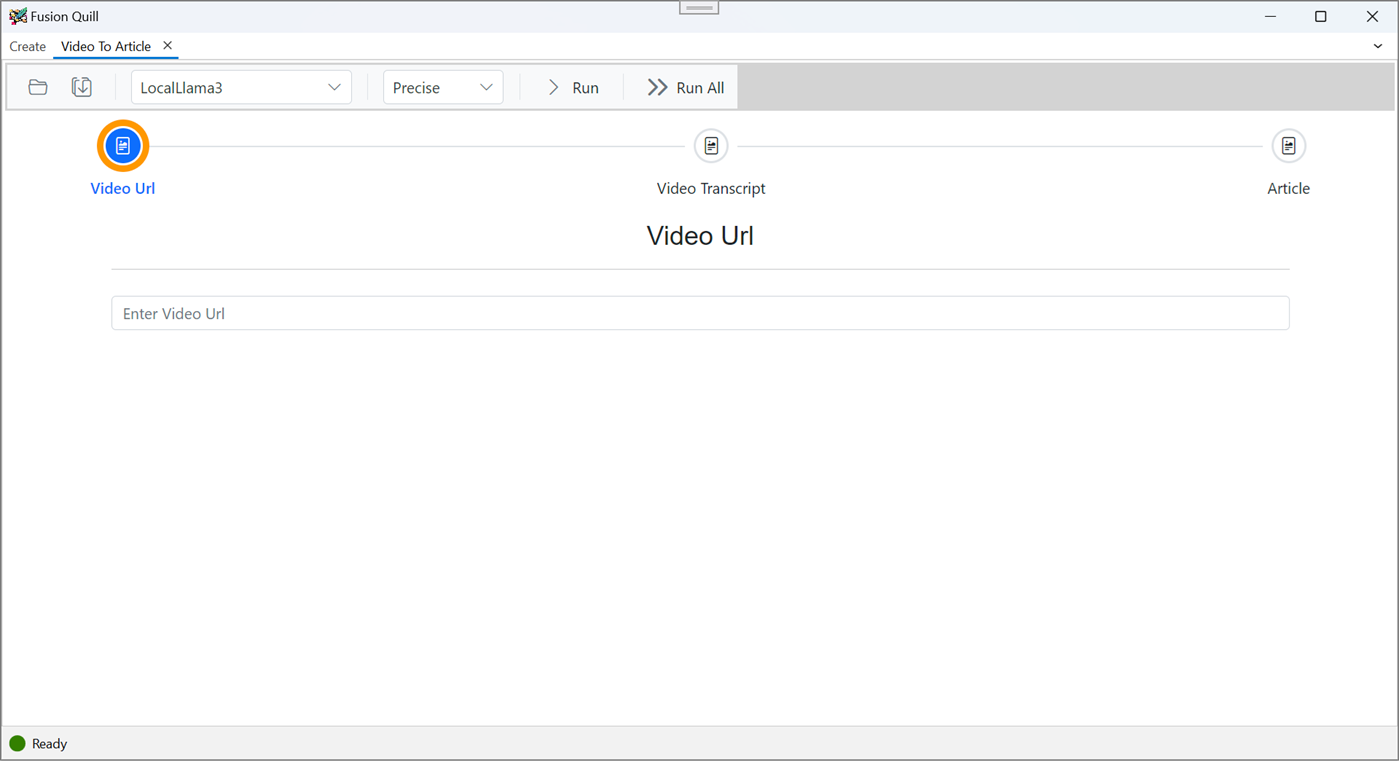1399x761 pixels.
Task: Expand the Precise mode dropdown
Action: [443, 87]
